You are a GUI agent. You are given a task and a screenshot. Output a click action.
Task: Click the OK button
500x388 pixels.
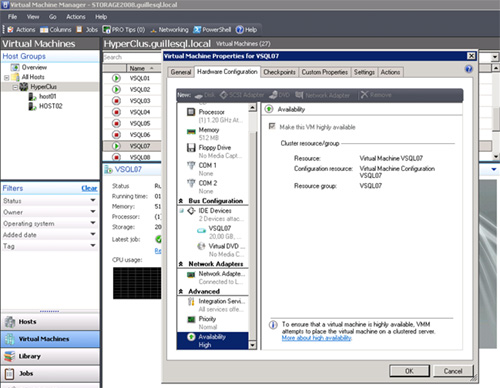(x=409, y=371)
